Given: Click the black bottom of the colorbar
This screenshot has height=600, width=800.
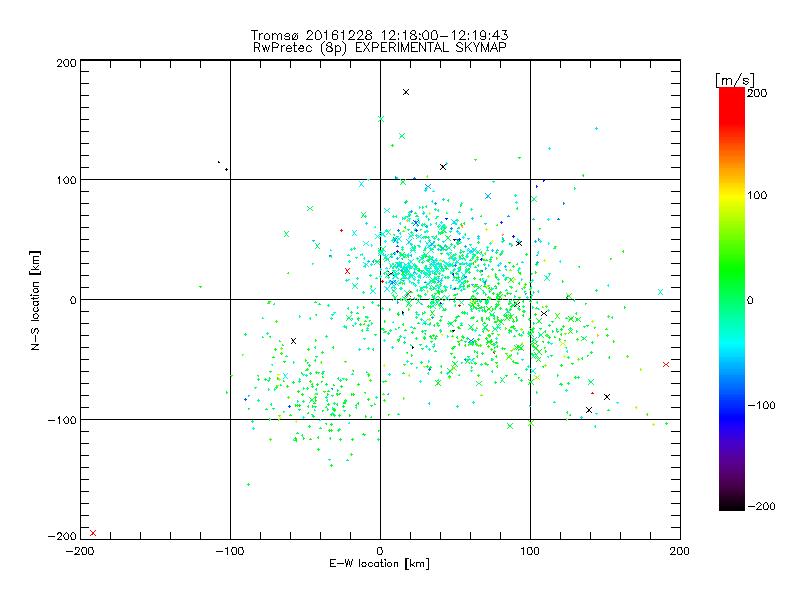Looking at the screenshot, I should coord(732,503).
